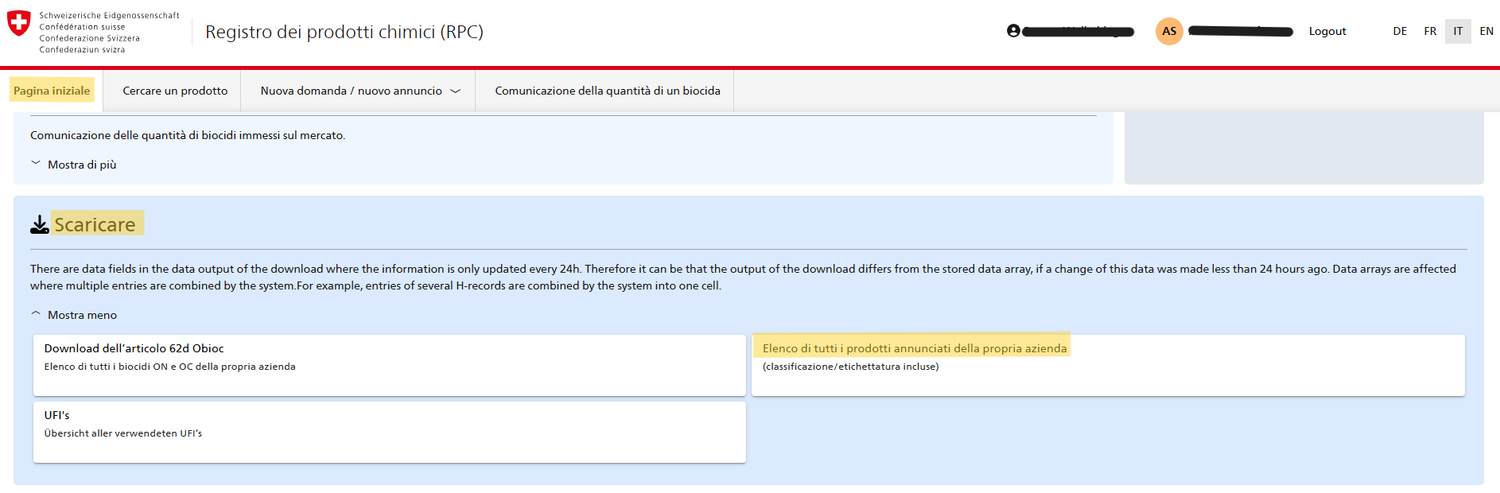Open the UFI's download card
Image resolution: width=1500 pixels, height=493 pixels.
[389, 432]
